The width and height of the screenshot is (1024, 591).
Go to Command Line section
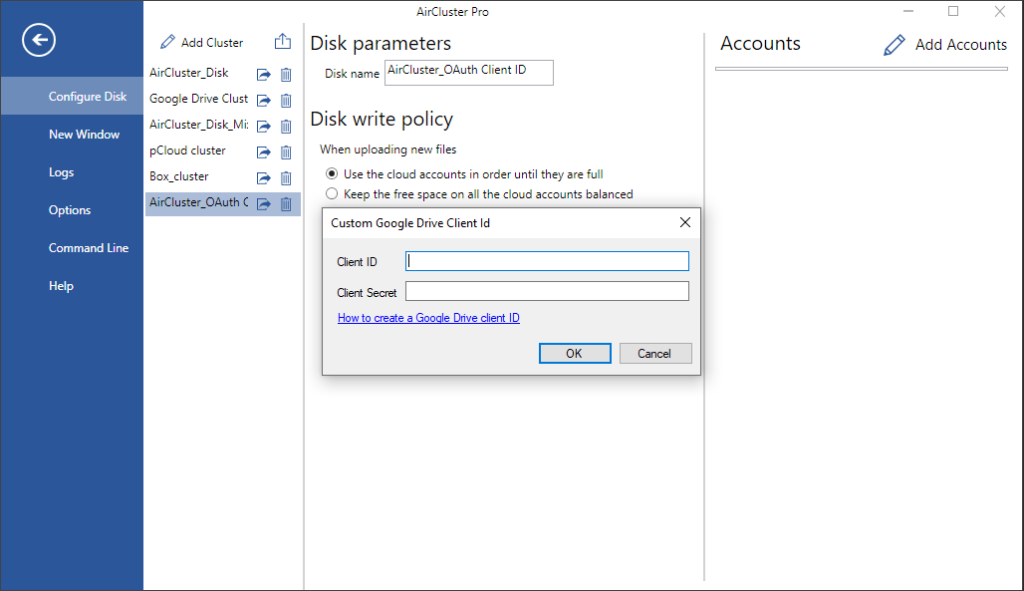[x=89, y=248]
